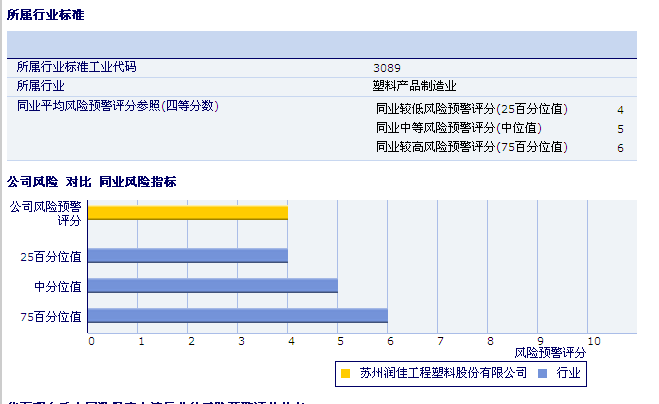Click the 风险预警评分 x-axis title
This screenshot has height=404, width=659.
[x=550, y=353]
